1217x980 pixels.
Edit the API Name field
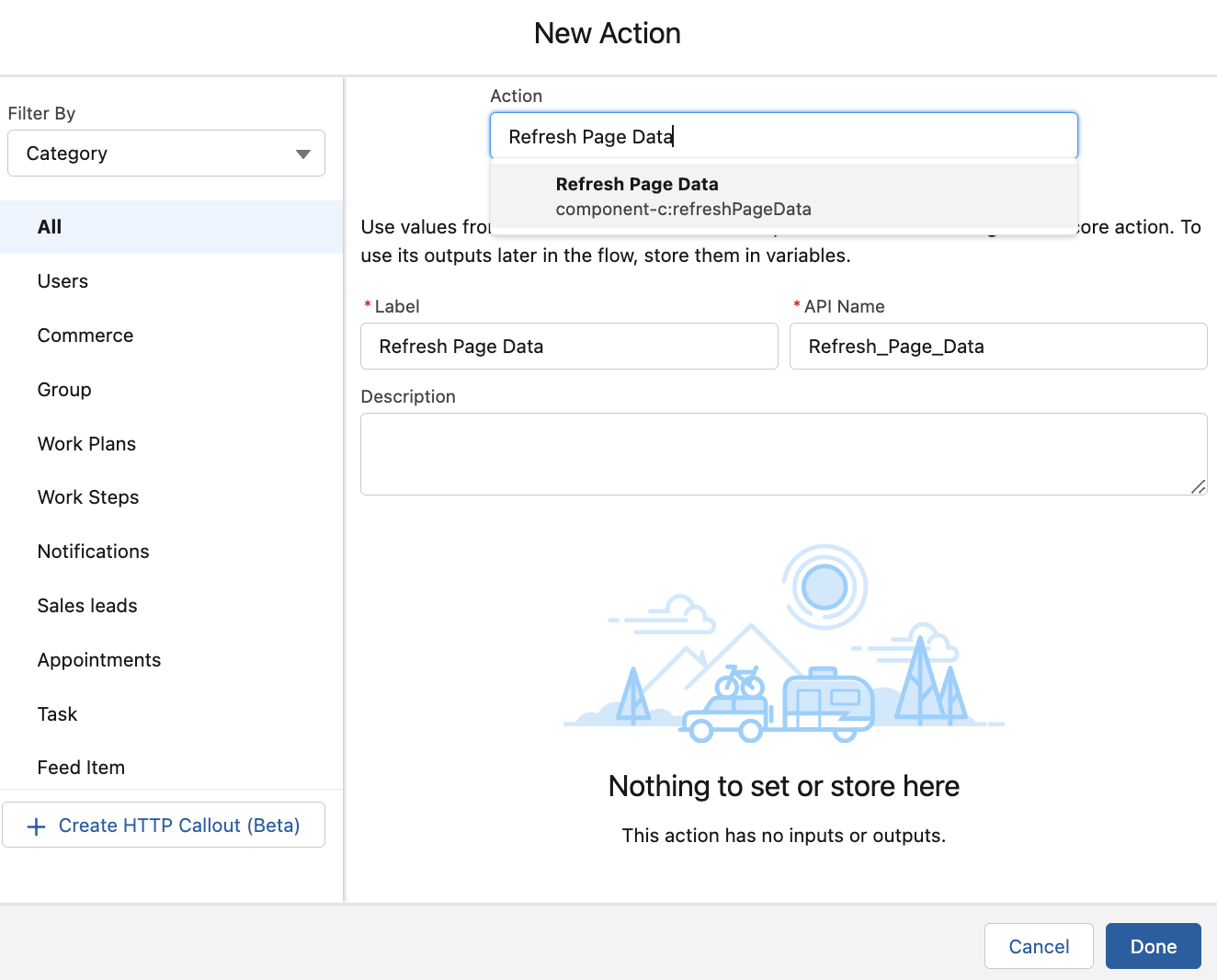tap(998, 347)
